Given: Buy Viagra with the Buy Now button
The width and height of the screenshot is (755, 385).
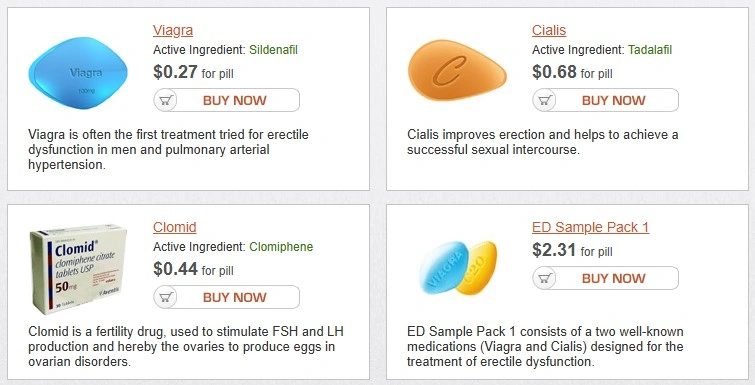Looking at the screenshot, I should click(x=226, y=100).
